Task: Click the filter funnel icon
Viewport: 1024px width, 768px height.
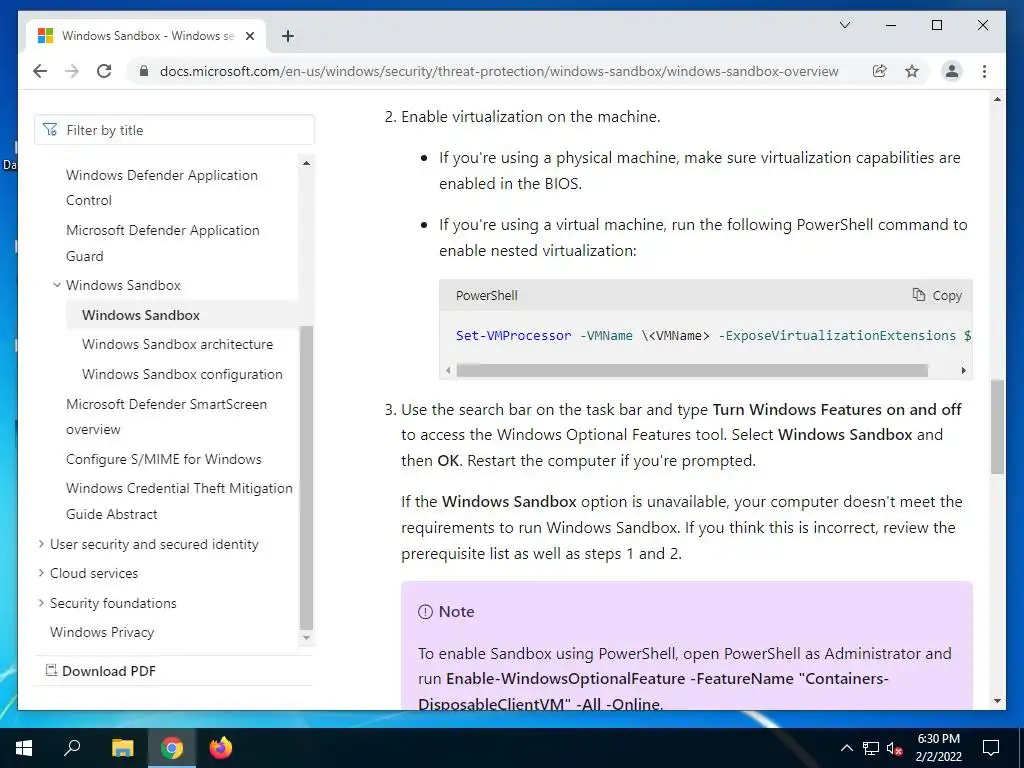Action: 50,130
